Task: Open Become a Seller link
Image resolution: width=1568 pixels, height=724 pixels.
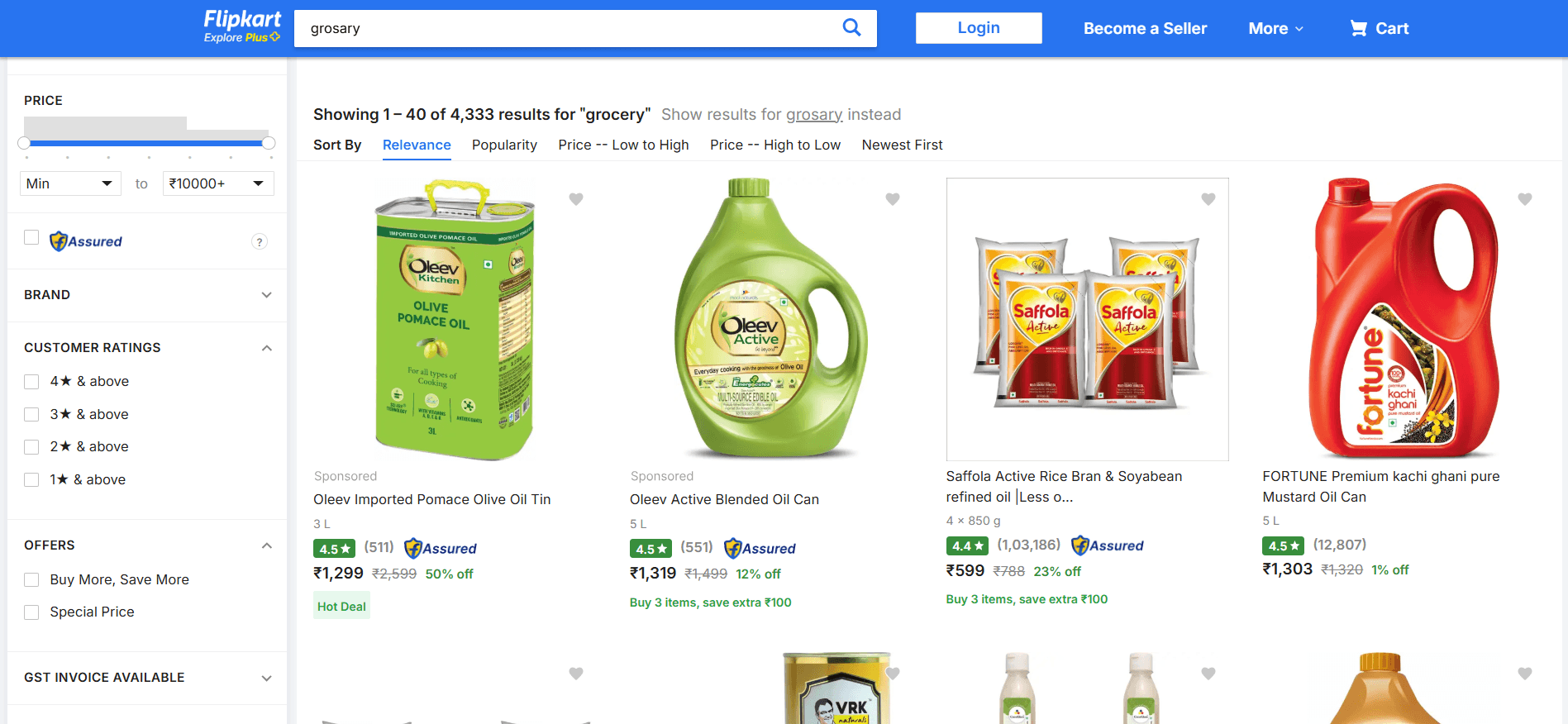Action: coord(1145,28)
